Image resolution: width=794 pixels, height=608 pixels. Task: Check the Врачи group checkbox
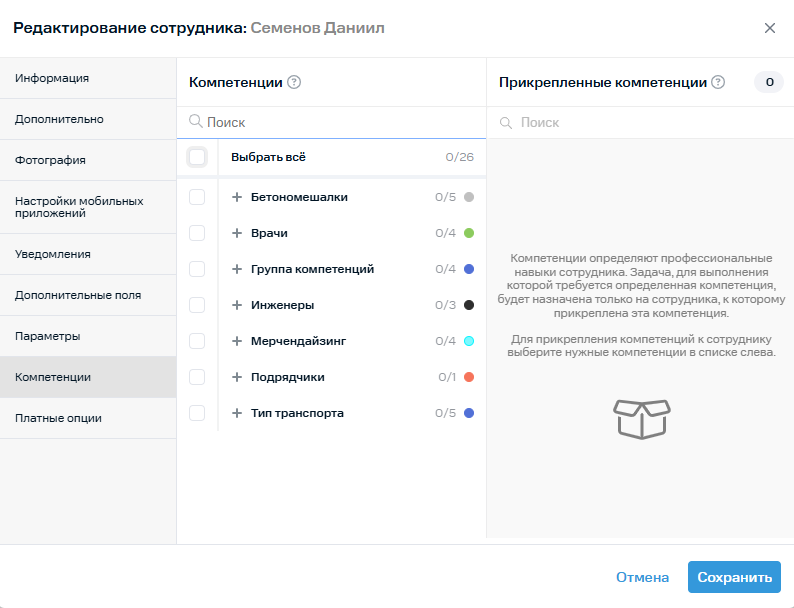197,233
